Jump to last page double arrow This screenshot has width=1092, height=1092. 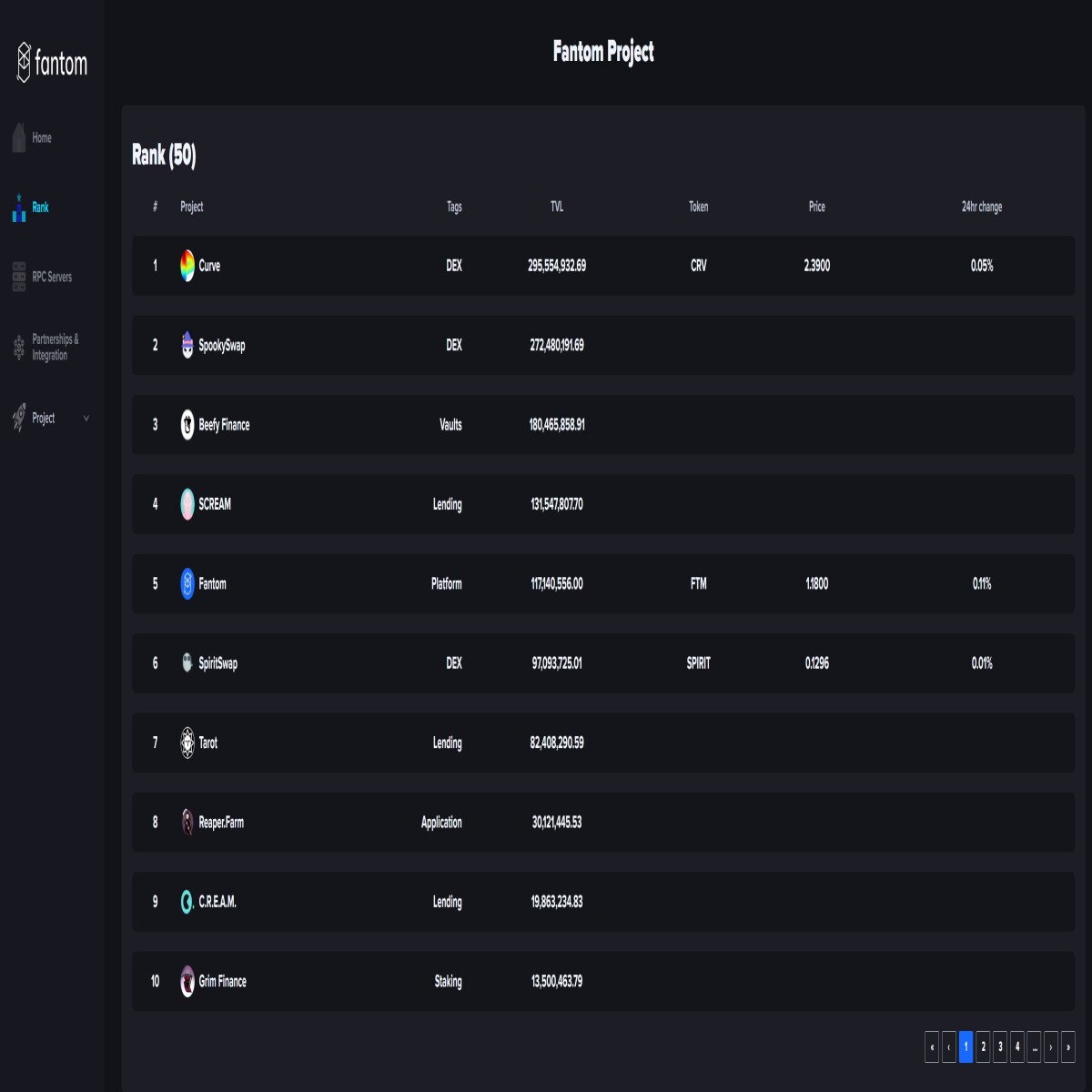pos(1067,1046)
